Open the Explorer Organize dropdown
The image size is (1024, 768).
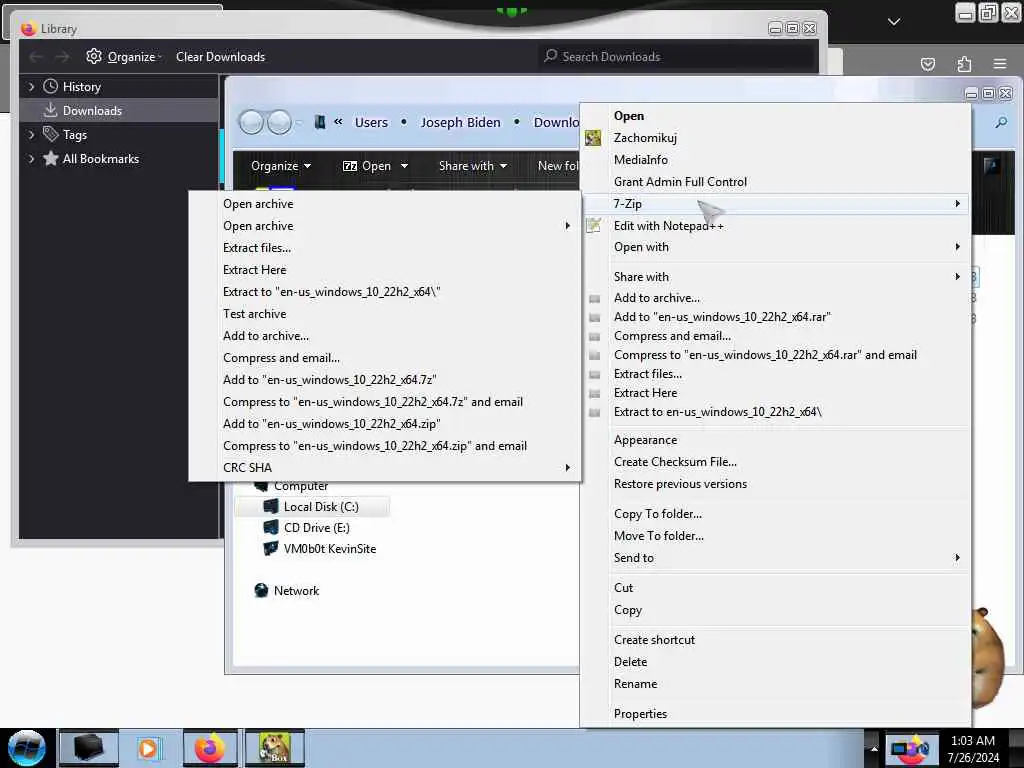(281, 166)
